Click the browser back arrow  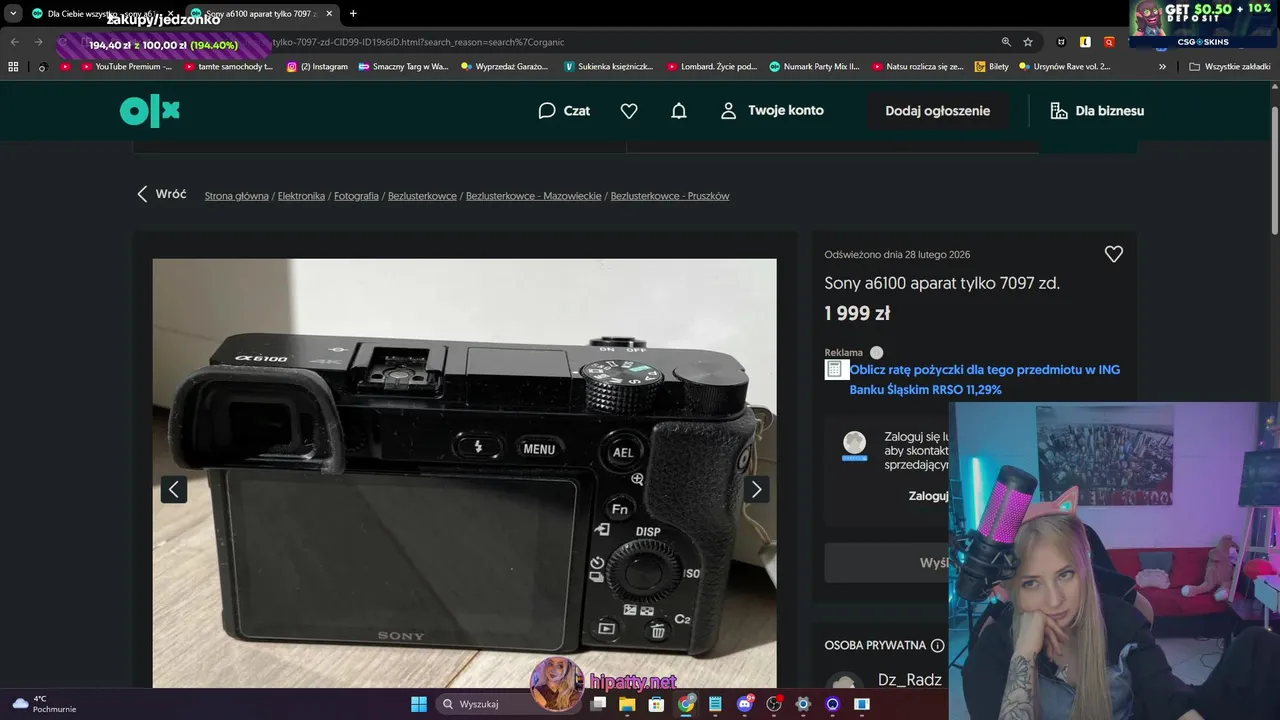[x=15, y=42]
